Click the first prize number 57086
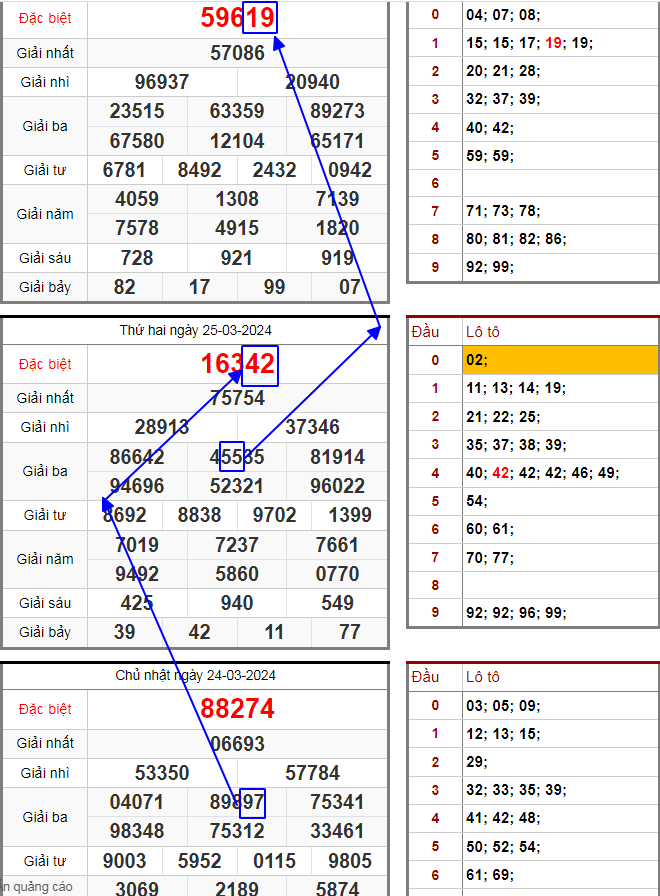 (x=237, y=53)
